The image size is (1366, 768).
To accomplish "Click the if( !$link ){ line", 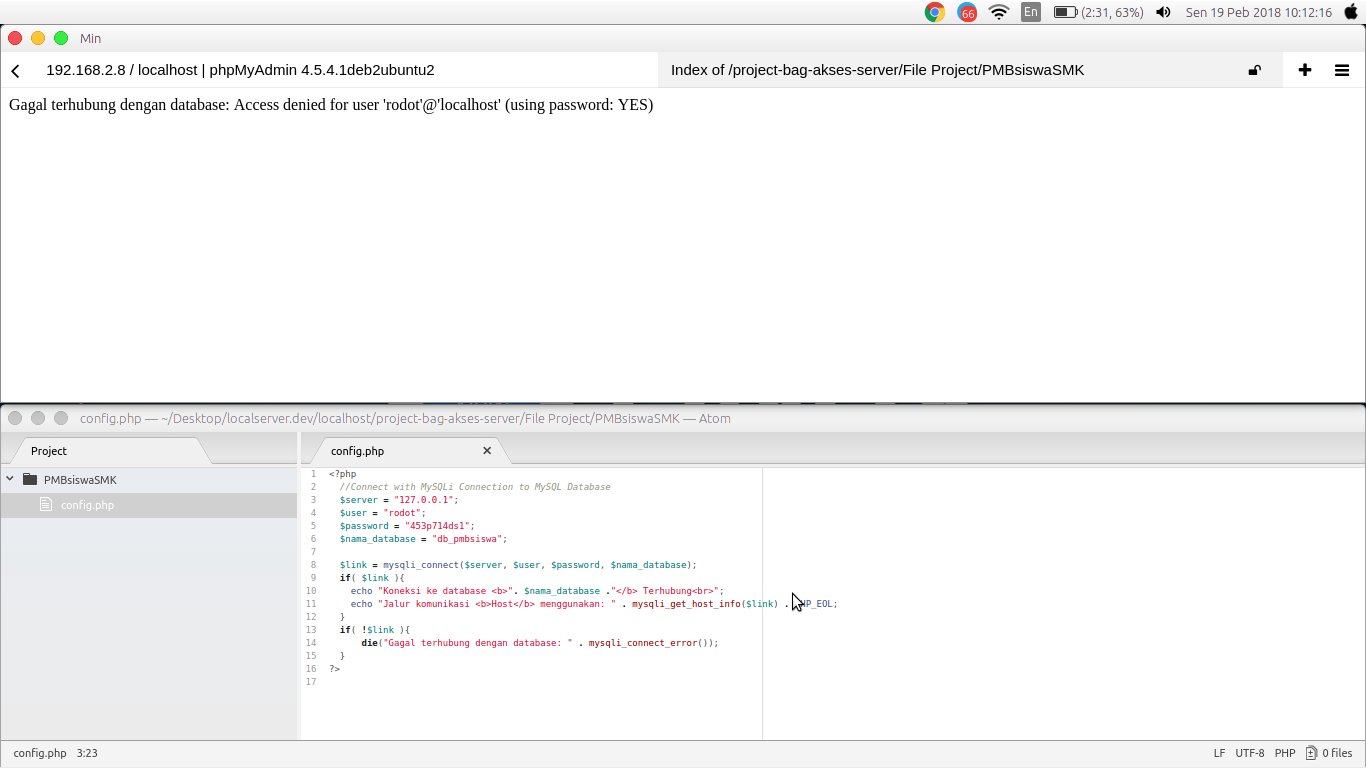I will [x=375, y=630].
